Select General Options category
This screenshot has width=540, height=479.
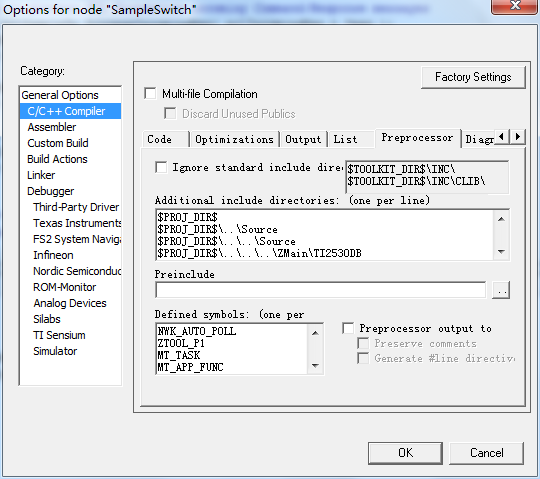coord(60,95)
